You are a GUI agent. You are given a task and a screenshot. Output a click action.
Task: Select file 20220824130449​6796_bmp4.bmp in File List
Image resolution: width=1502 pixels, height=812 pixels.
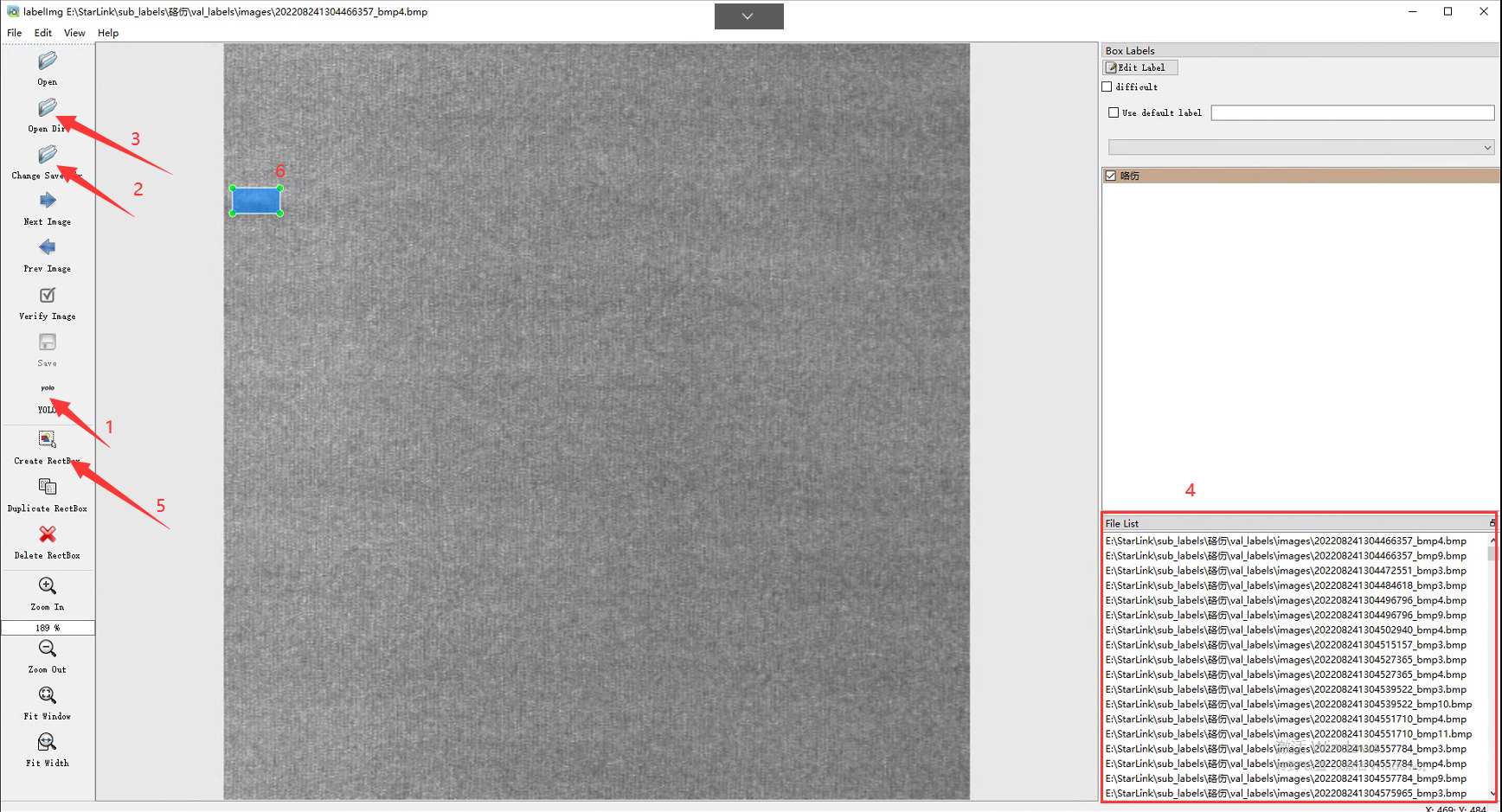pos(1286,600)
